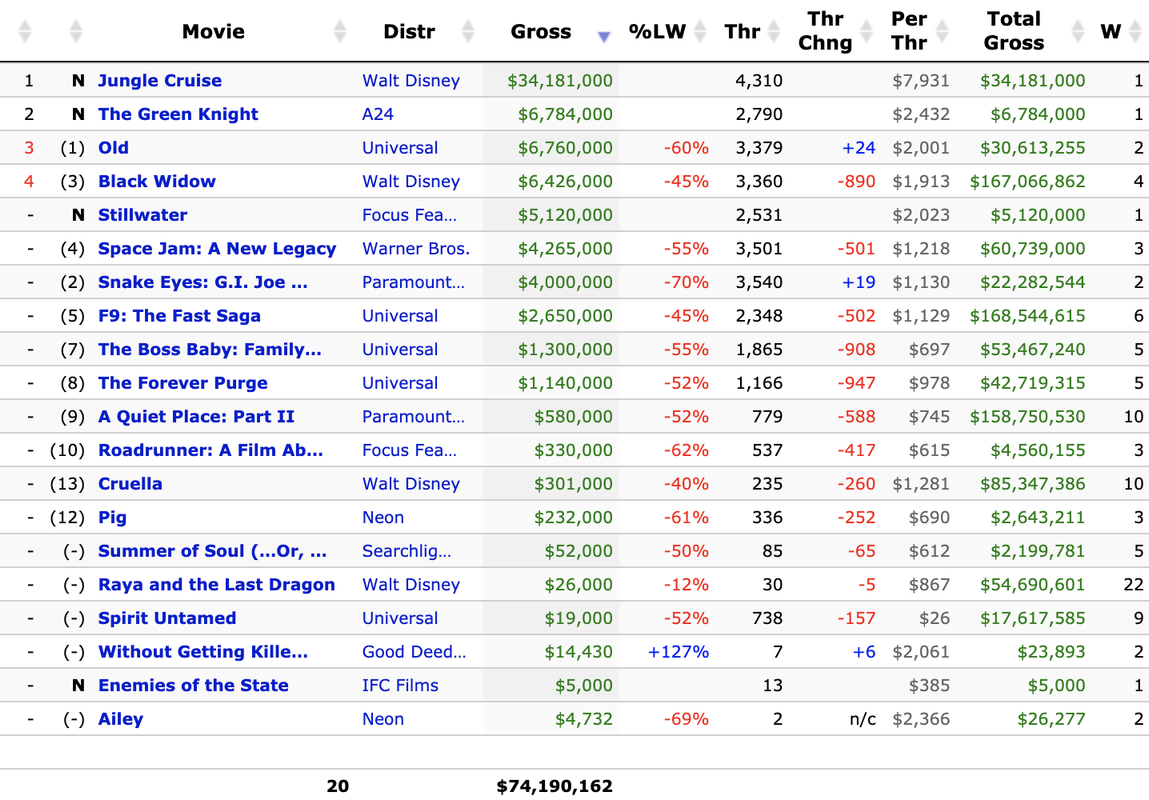
Task: Sort by the last-week rank column arrows
Action: pyautogui.click(x=76, y=32)
